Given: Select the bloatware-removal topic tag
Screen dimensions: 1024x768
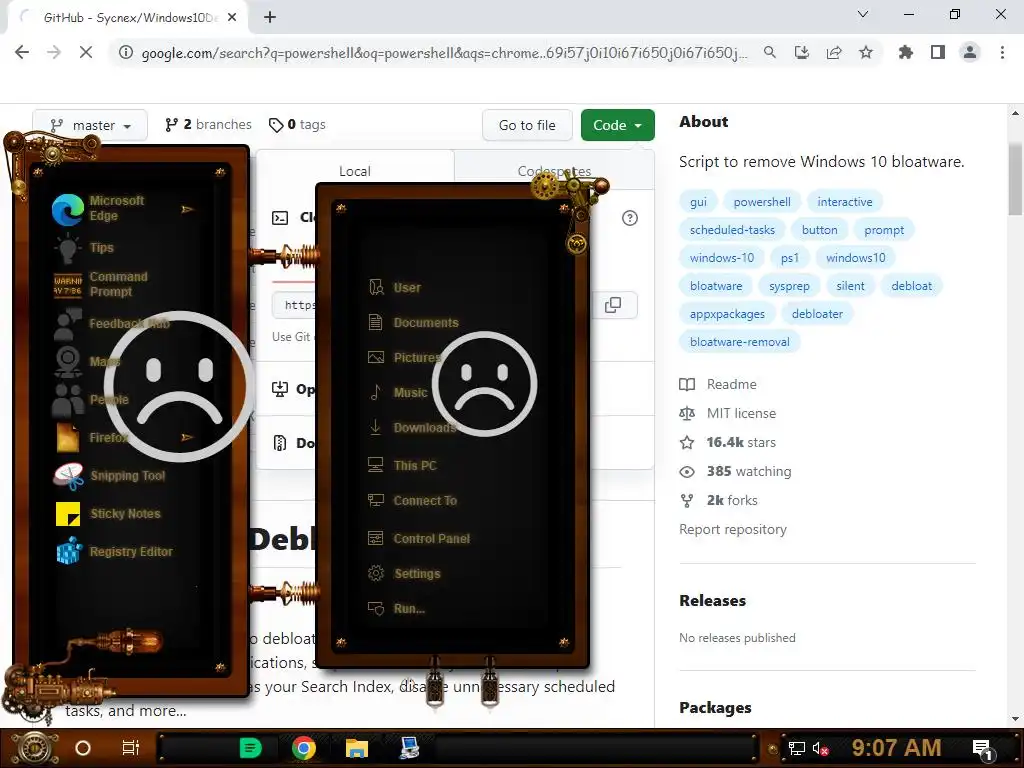Looking at the screenshot, I should tap(739, 342).
